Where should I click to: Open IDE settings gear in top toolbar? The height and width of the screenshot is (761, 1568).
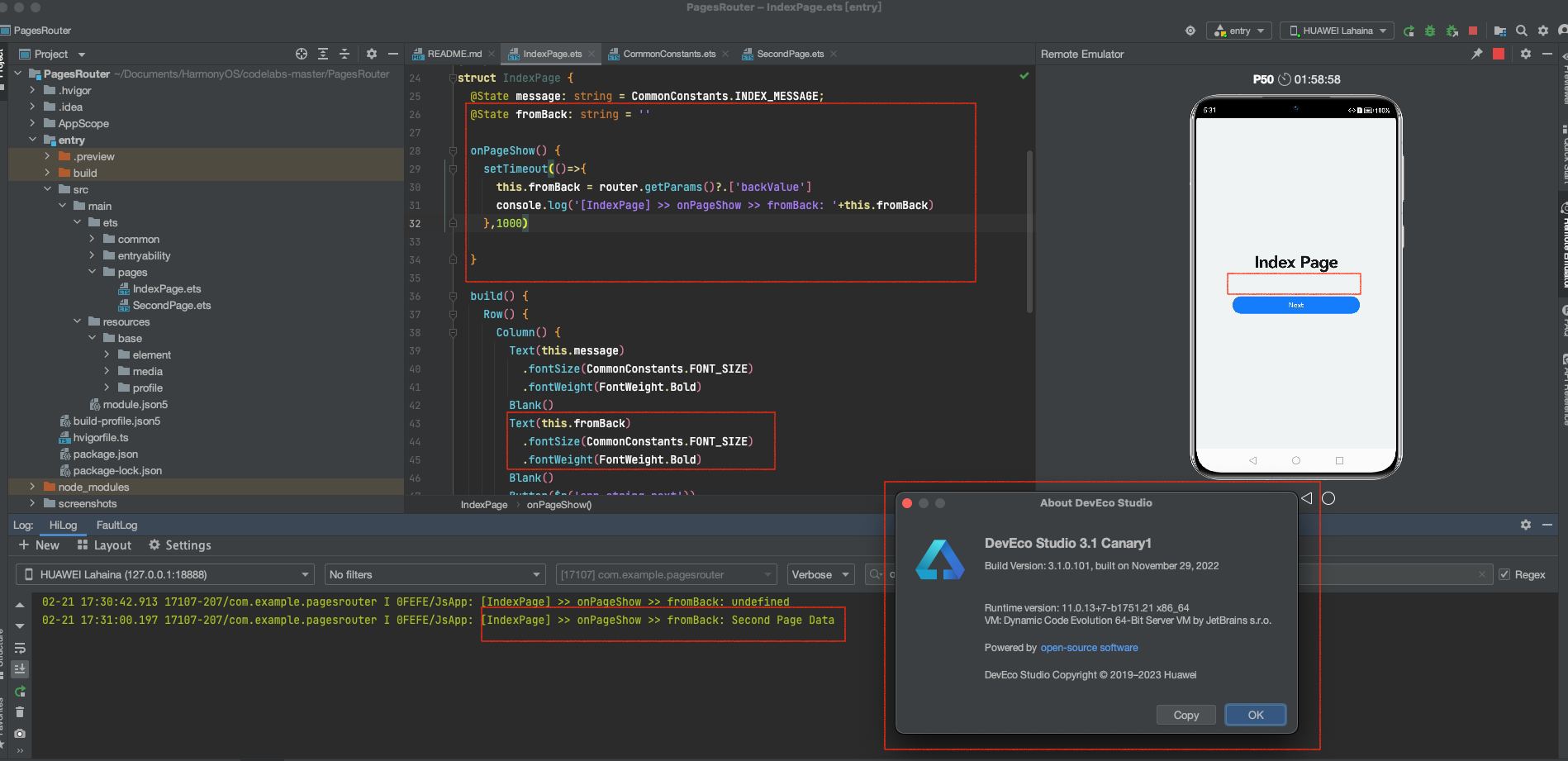[x=1543, y=31]
